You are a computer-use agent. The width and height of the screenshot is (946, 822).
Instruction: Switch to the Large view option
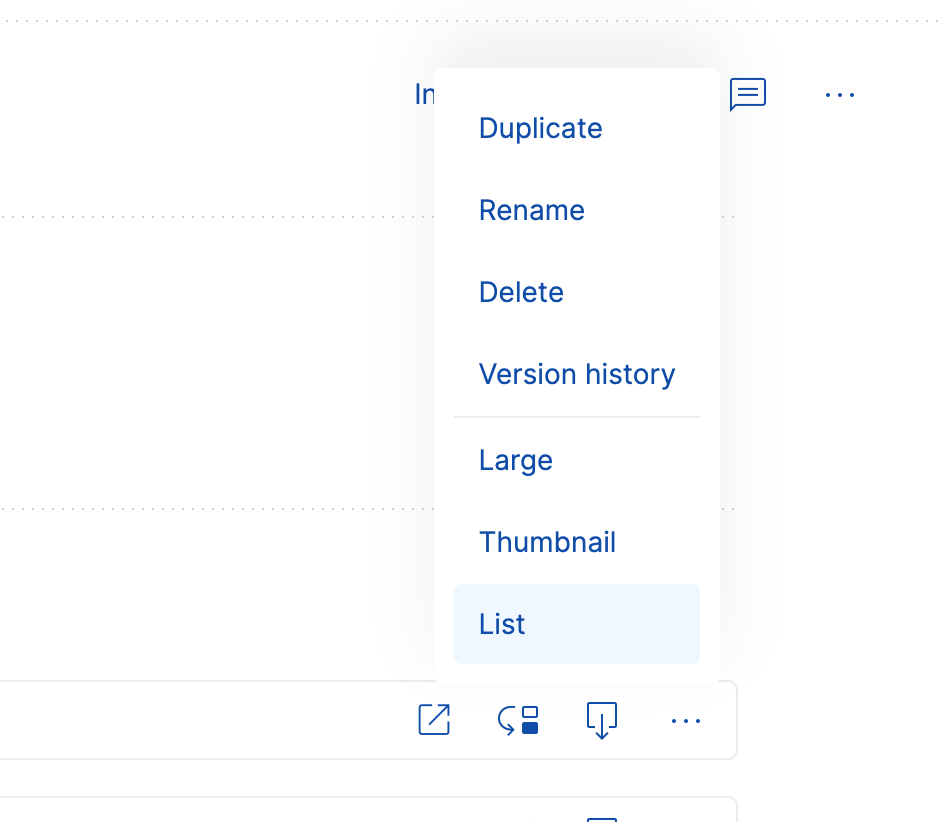[515, 460]
